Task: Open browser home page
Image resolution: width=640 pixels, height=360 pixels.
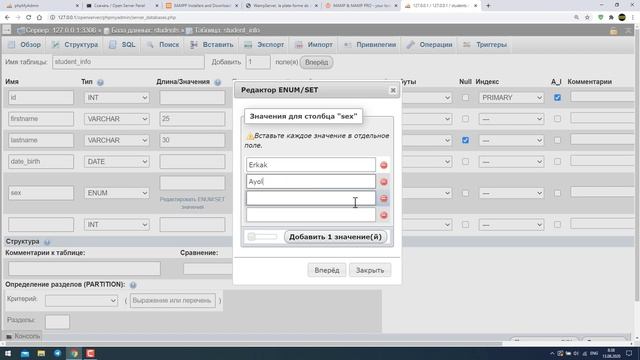Action: coord(39,18)
